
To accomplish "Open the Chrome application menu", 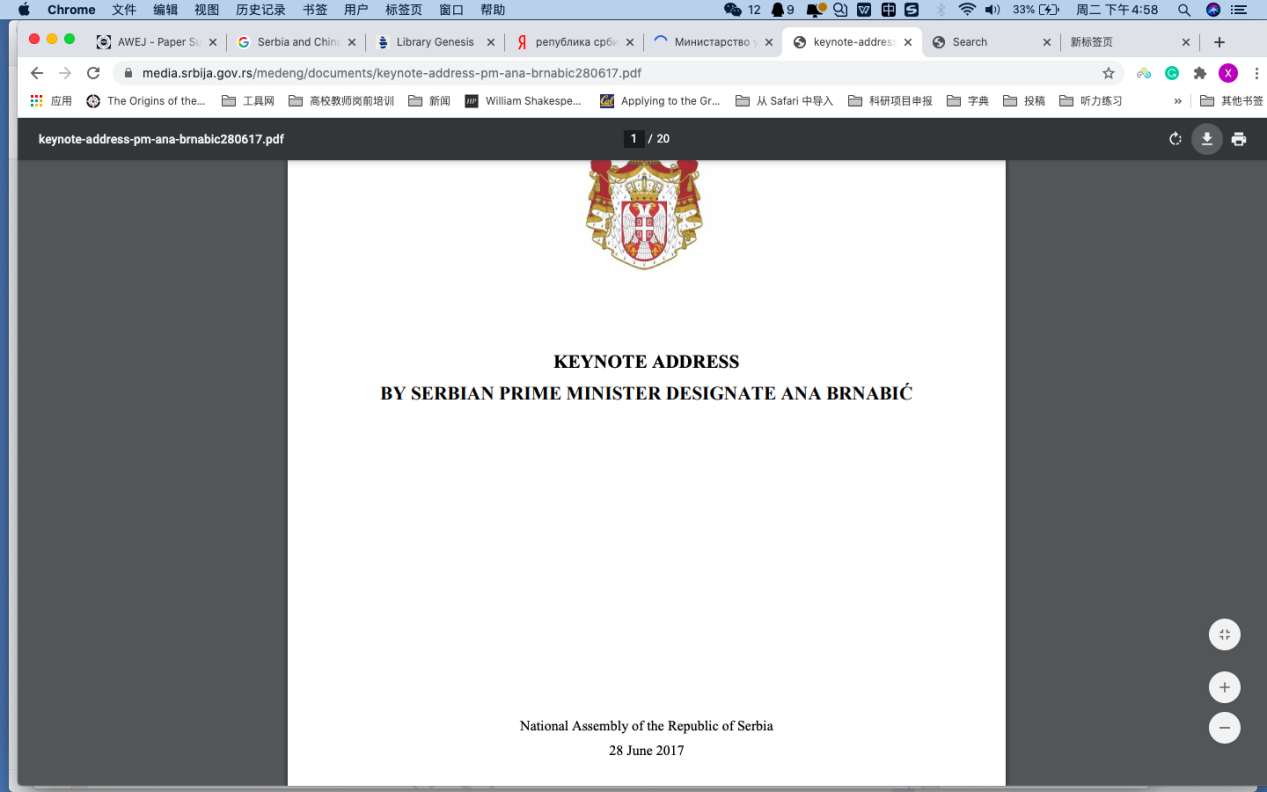I will tap(71, 9).
